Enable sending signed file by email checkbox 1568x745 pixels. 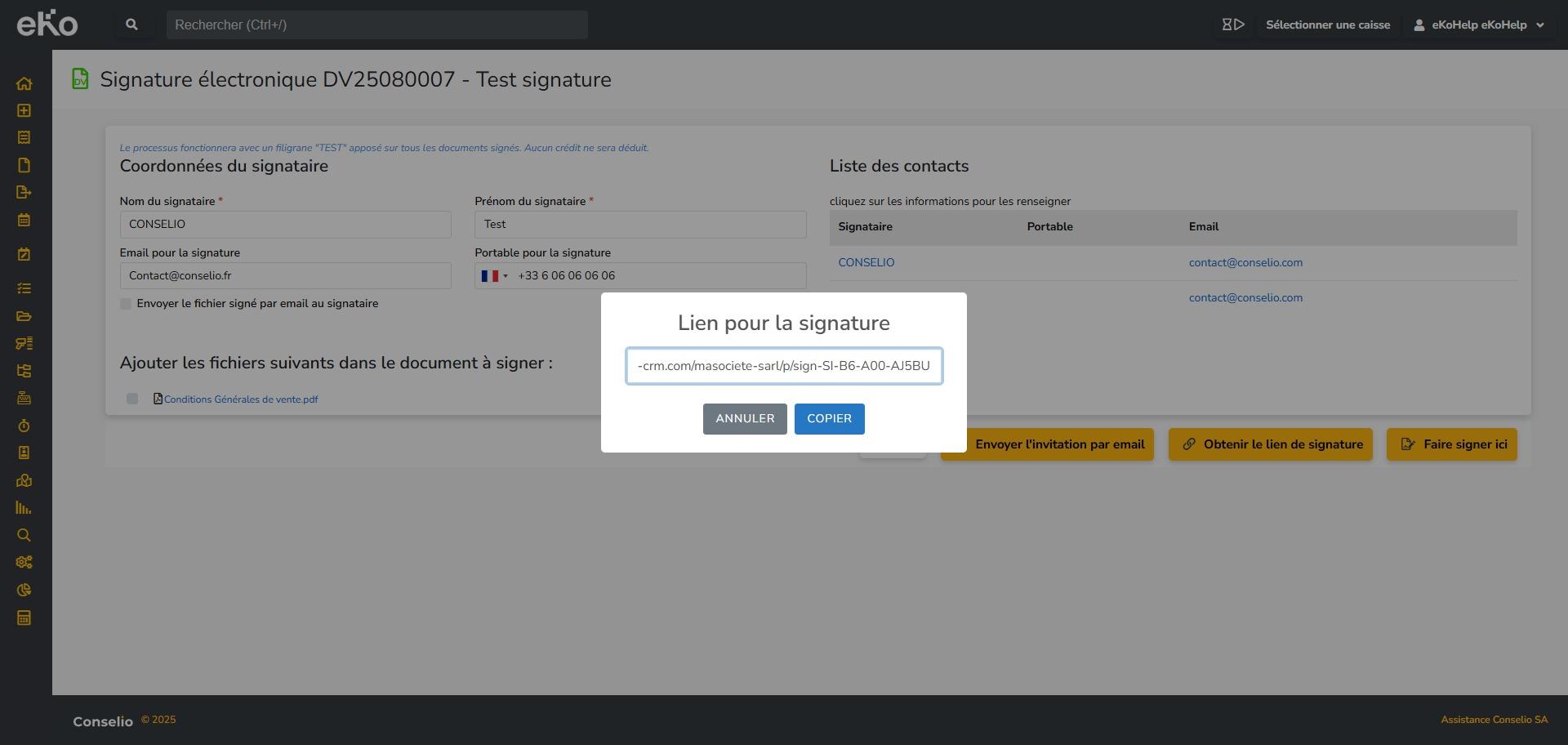pos(126,304)
